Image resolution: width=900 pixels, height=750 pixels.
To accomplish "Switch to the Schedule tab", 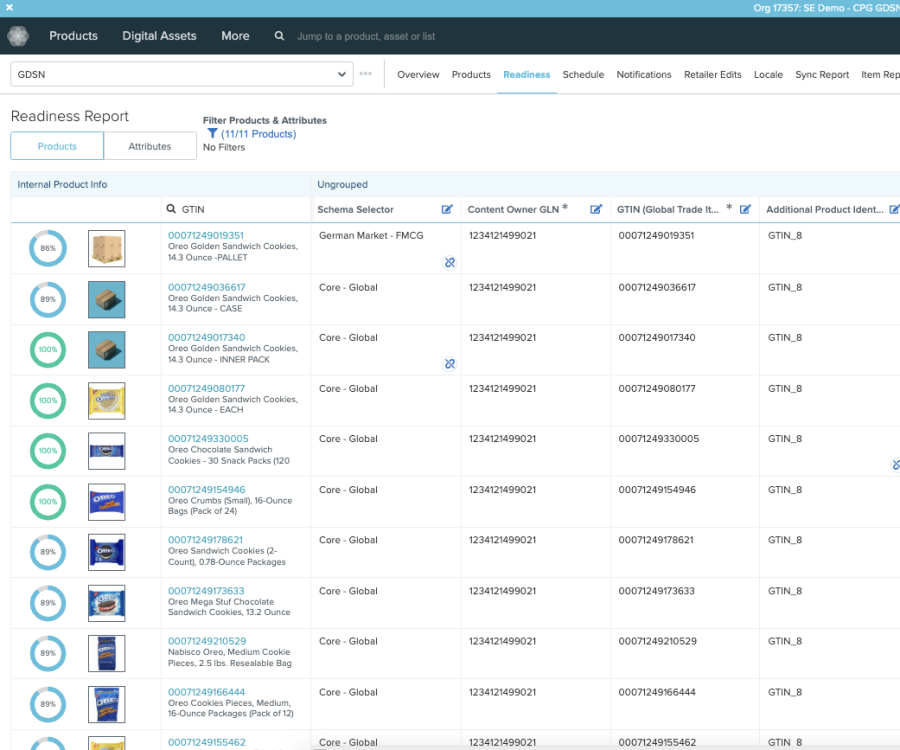I will pos(583,75).
